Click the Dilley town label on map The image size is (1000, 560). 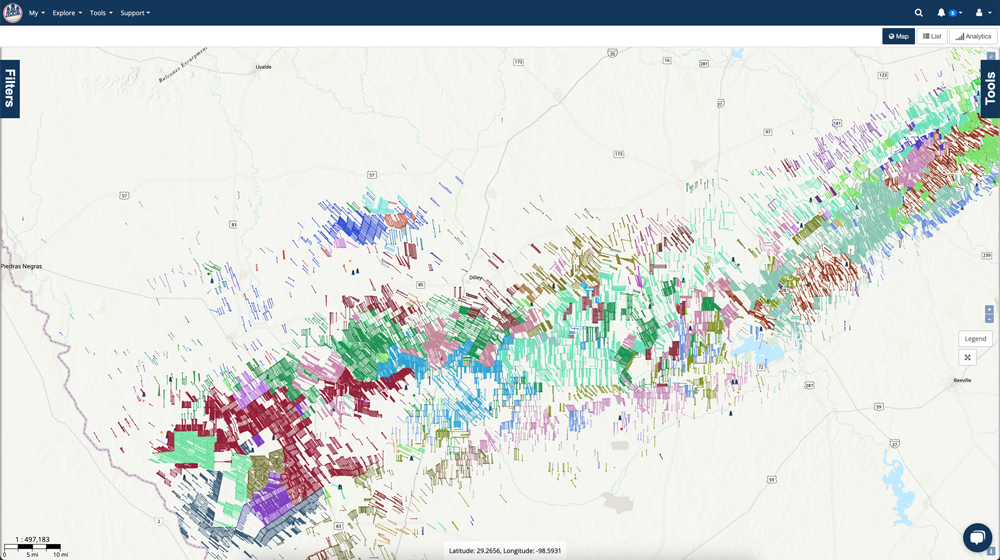pyautogui.click(x=476, y=277)
